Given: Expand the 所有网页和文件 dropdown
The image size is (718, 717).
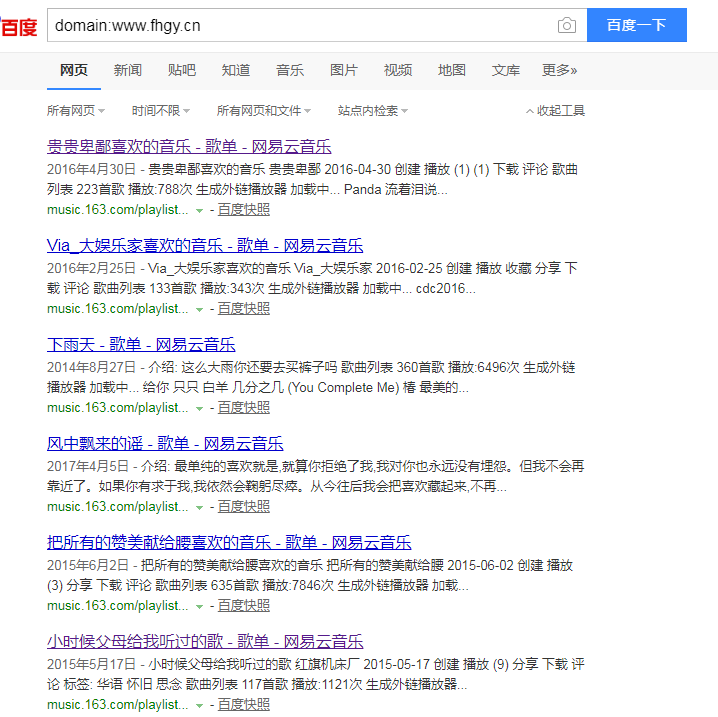Looking at the screenshot, I should point(264,111).
